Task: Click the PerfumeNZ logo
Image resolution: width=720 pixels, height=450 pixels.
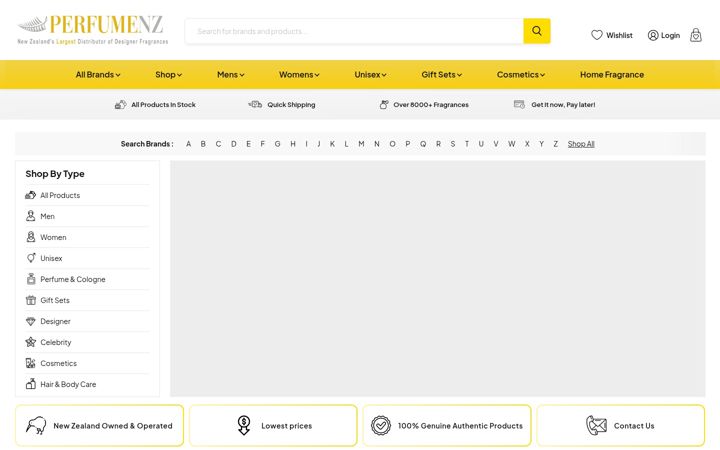Action: pyautogui.click(x=92, y=30)
